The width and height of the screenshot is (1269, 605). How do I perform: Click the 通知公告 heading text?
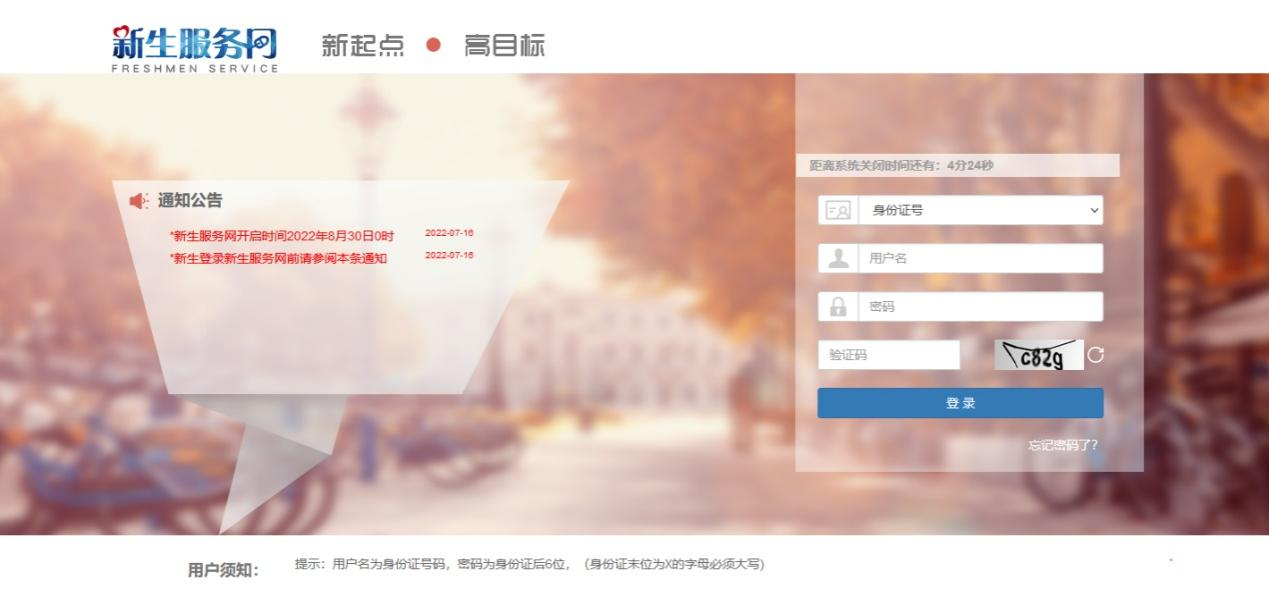(190, 201)
